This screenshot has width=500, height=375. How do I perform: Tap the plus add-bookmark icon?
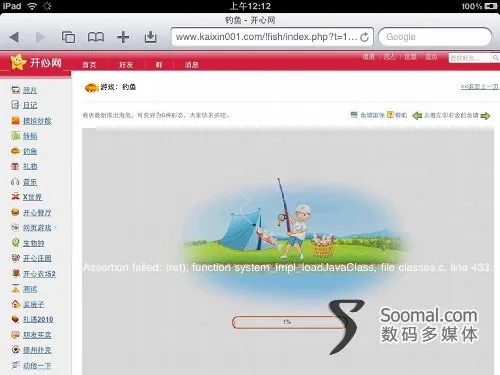[x=123, y=37]
